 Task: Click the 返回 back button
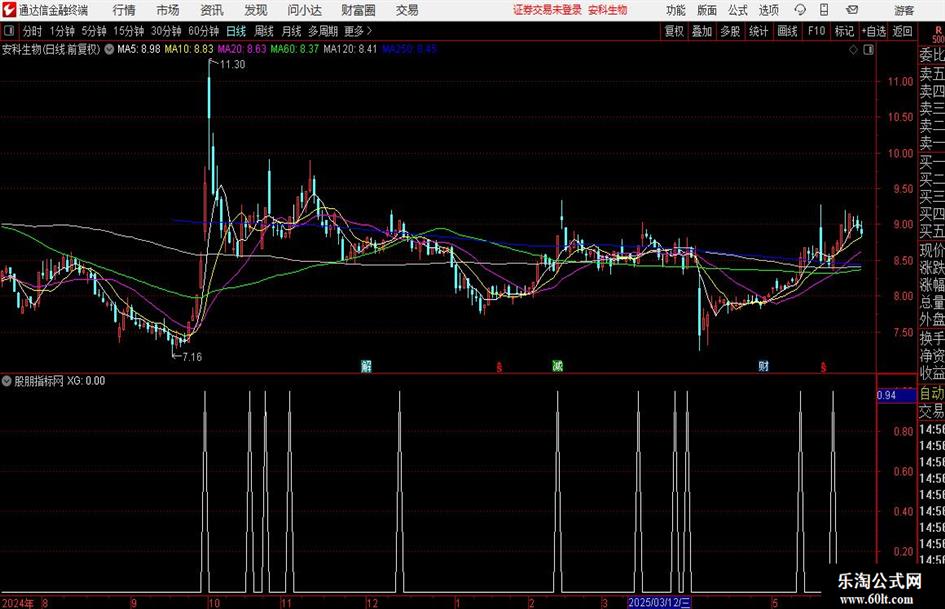pos(902,31)
